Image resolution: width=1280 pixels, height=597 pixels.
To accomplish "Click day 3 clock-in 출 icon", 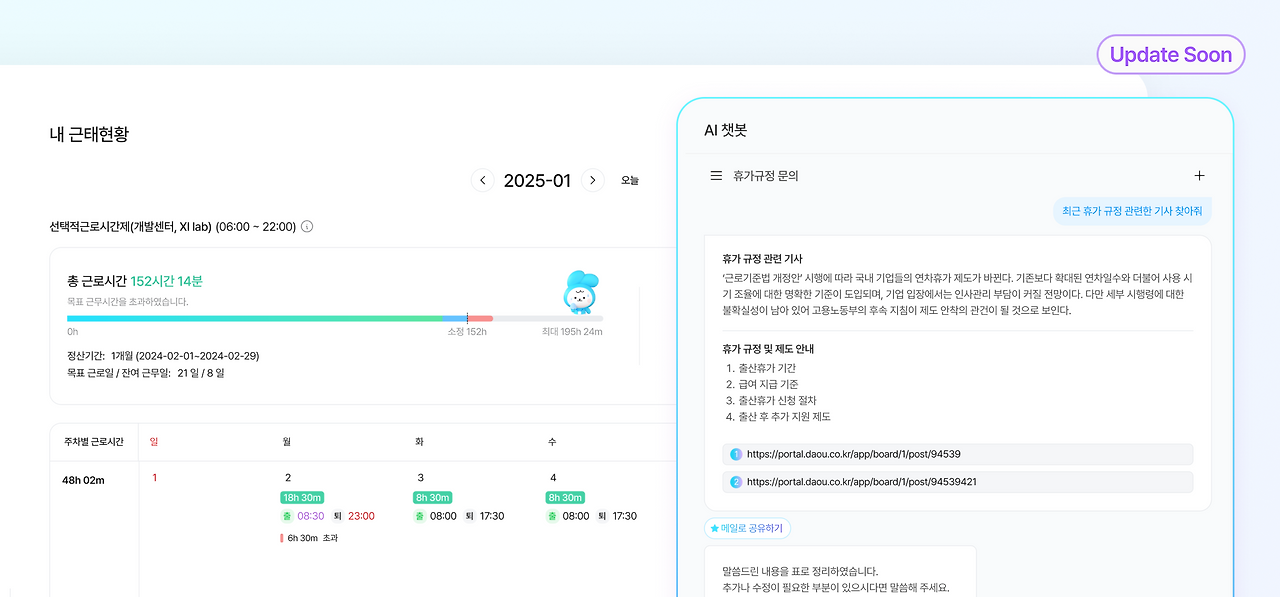I will [419, 516].
